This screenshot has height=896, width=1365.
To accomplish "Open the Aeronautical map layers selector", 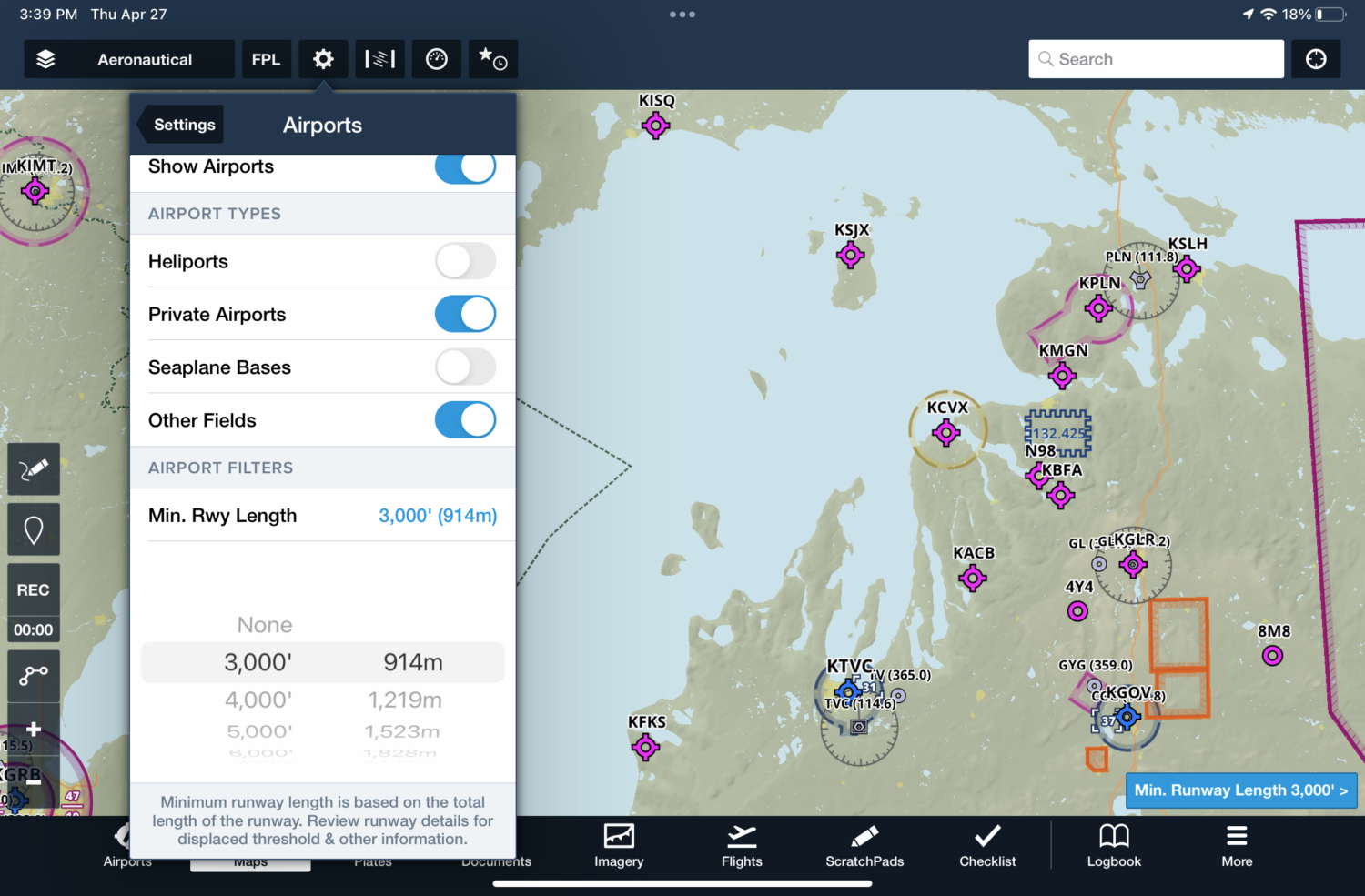I will point(127,58).
